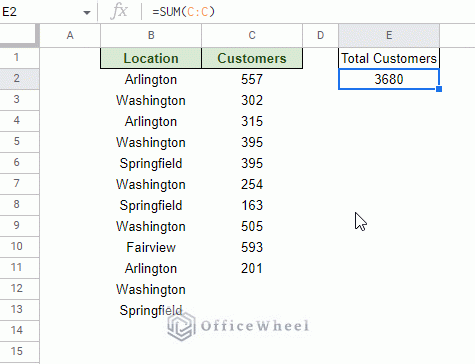
Task: Select column E header
Action: pyautogui.click(x=389, y=35)
